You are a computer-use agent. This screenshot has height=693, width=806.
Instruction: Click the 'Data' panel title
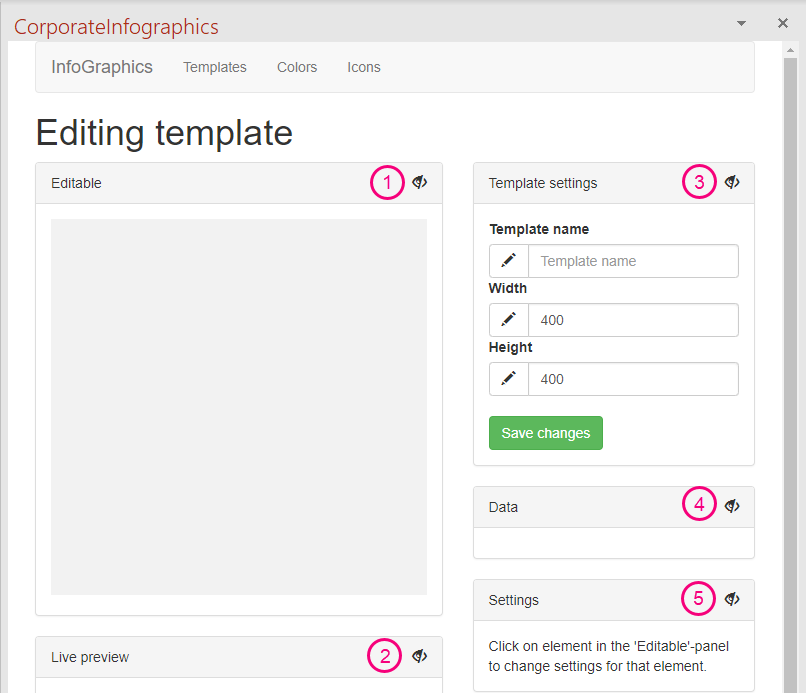[x=503, y=507]
